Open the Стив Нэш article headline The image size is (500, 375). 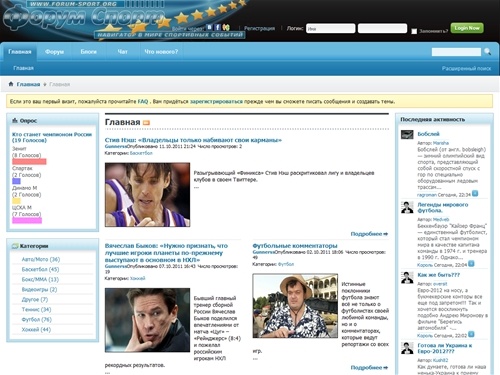[193, 140]
